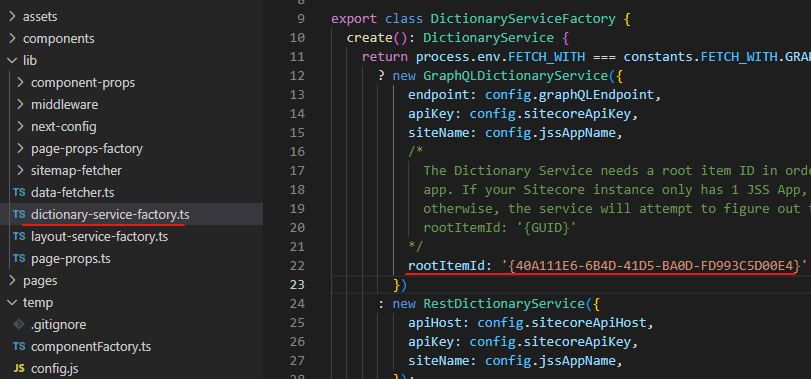This screenshot has height=379, width=811.
Task: Expand the component-props folder chevron
Action: coord(20,83)
